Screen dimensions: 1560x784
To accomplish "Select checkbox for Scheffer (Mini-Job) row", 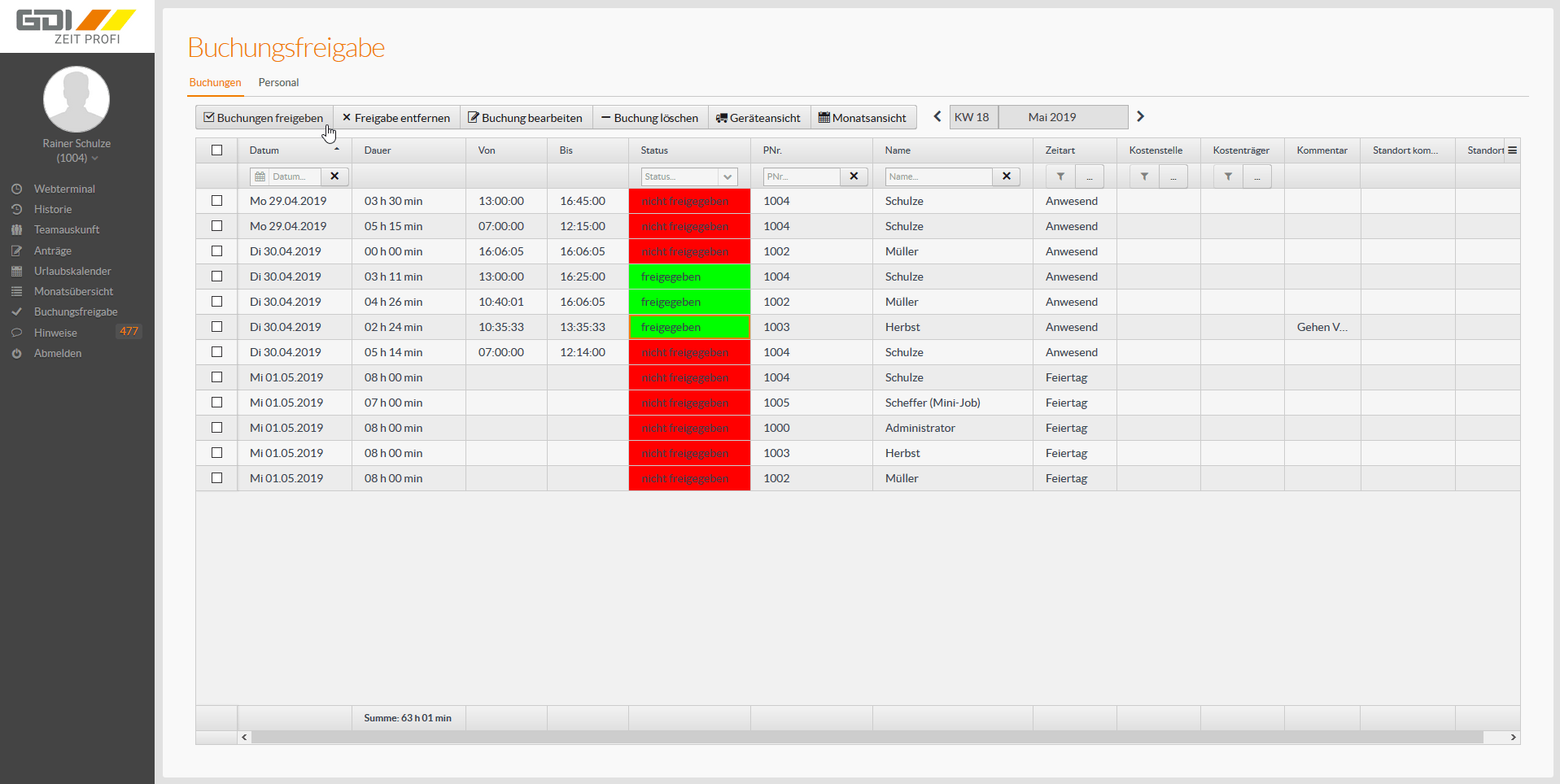I will tap(216, 403).
